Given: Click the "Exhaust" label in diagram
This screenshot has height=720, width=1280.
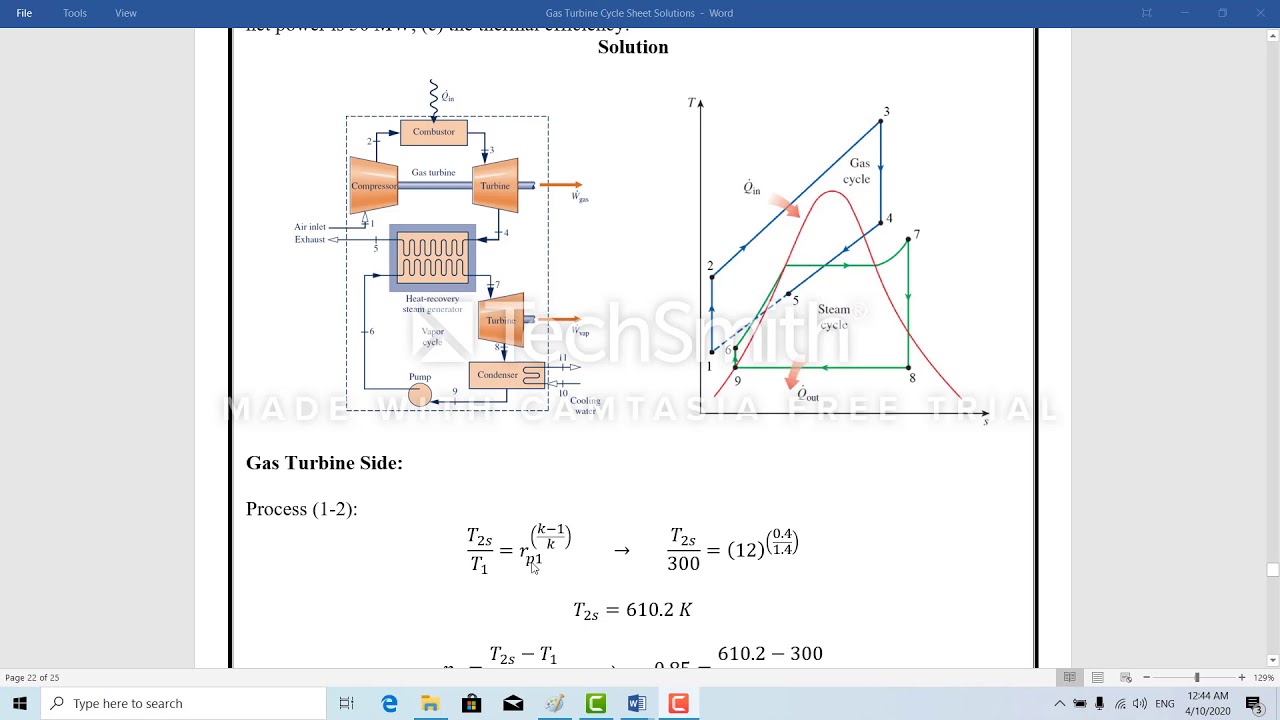Looking at the screenshot, I should point(309,239).
